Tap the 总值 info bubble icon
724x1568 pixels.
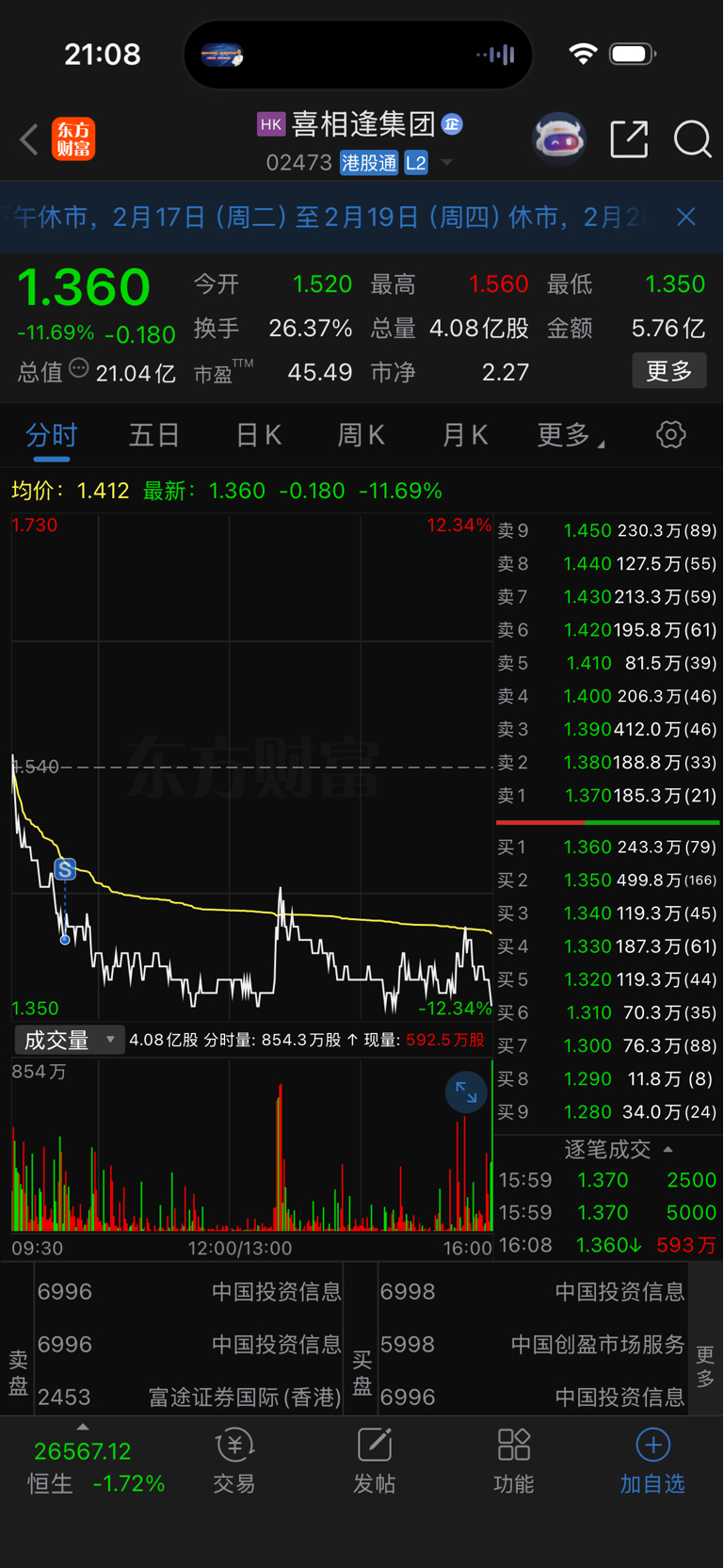(x=79, y=369)
